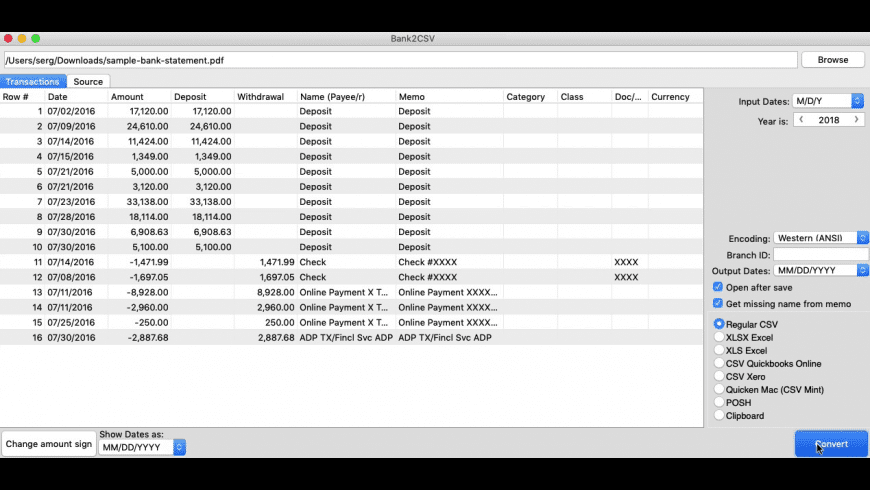Choose CSV Xero option
The height and width of the screenshot is (490, 870).
click(719, 376)
